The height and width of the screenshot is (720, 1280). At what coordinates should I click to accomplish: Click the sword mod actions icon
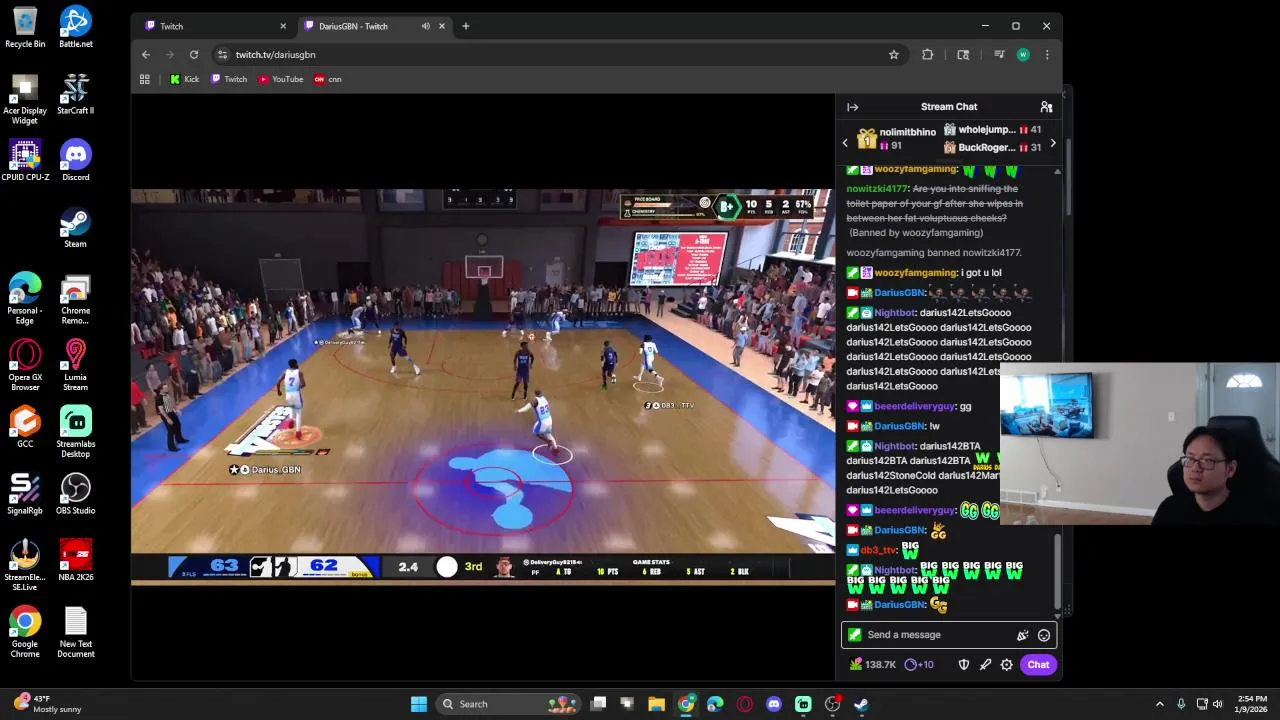pyautogui.click(x=986, y=665)
